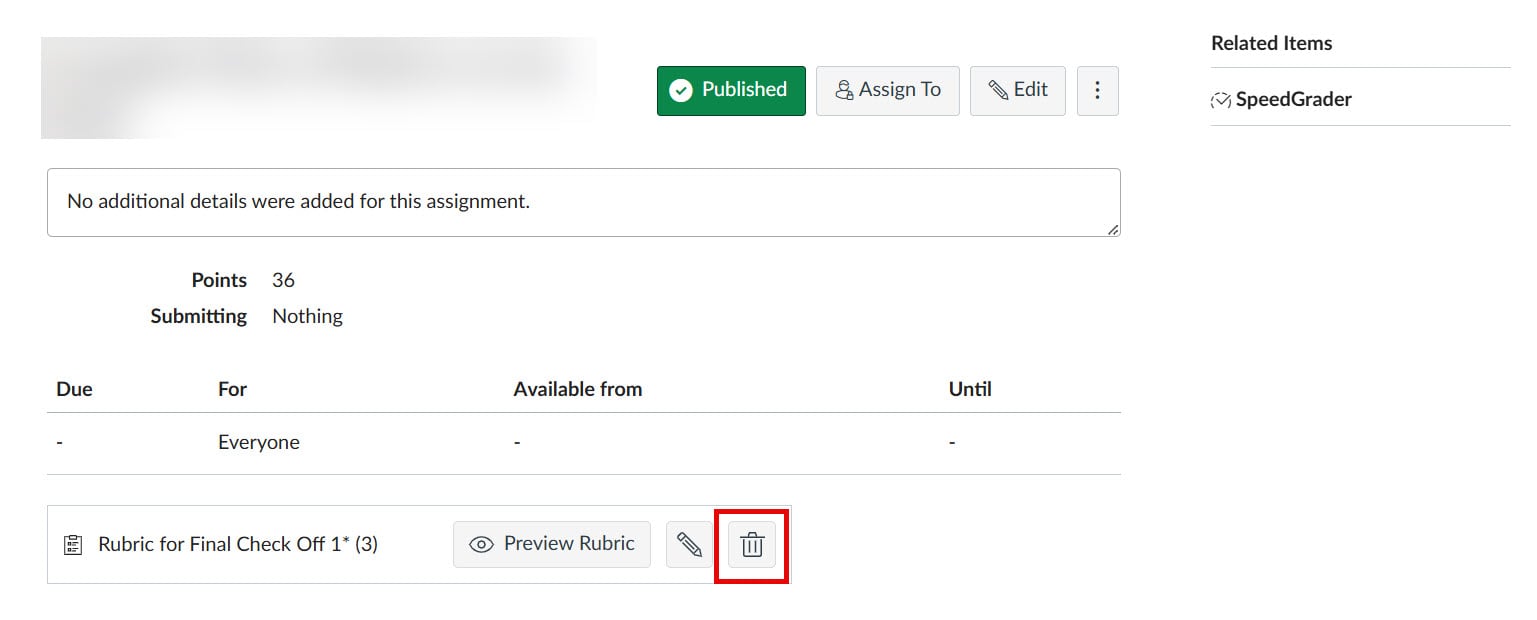Click the Related Items heading

1271,43
